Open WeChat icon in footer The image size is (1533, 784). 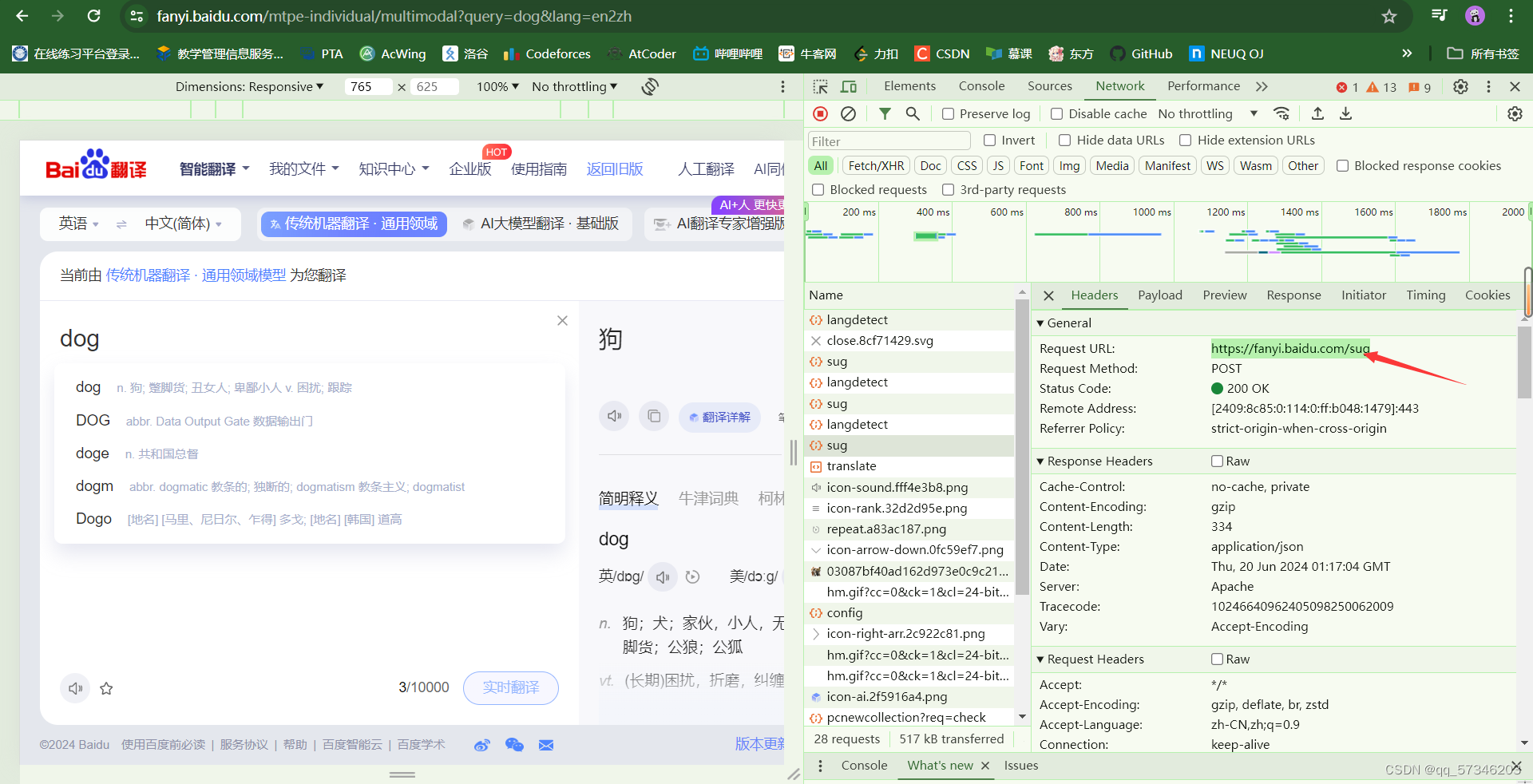pyautogui.click(x=514, y=745)
